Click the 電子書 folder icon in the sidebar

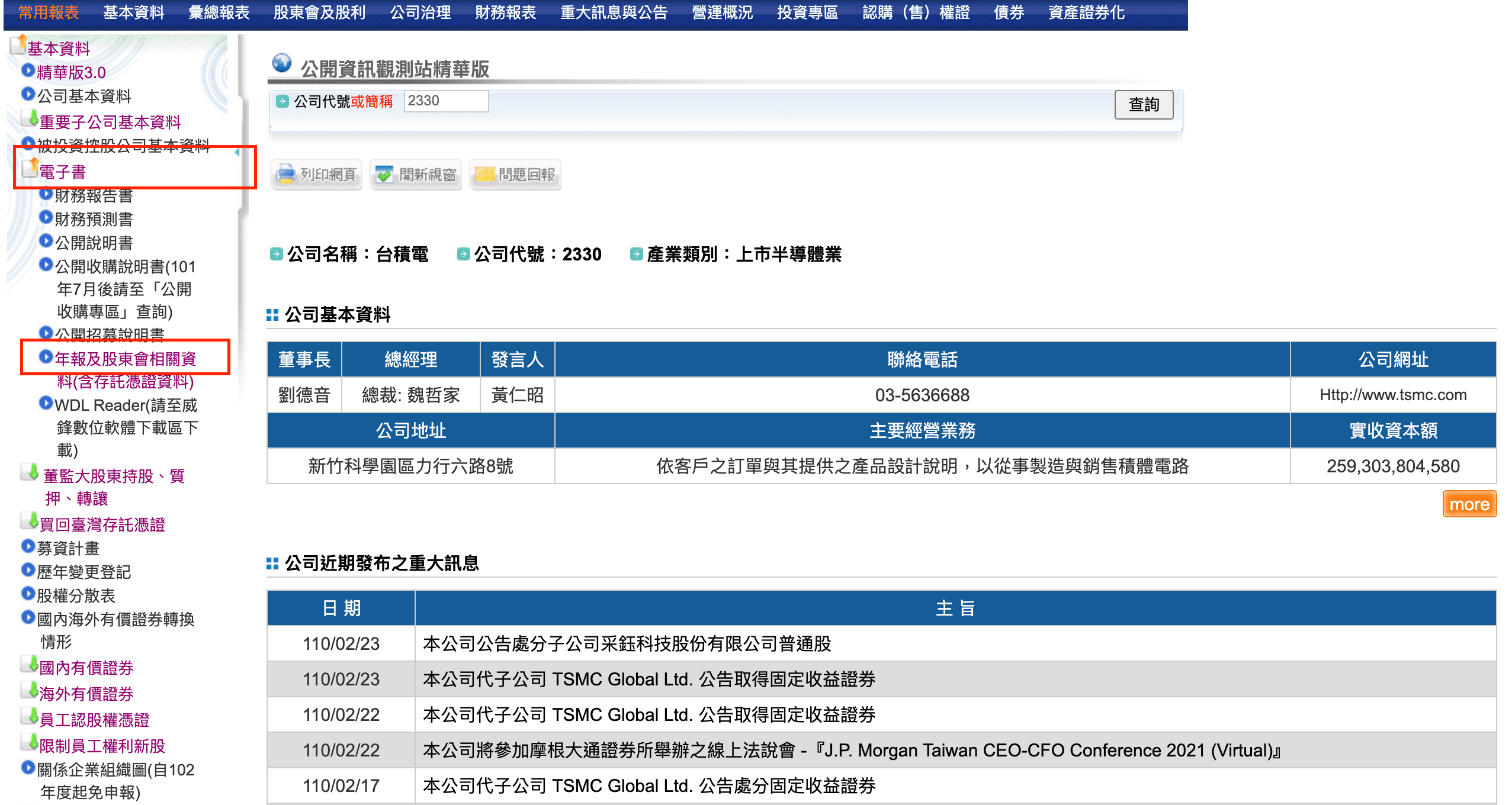[x=30, y=169]
